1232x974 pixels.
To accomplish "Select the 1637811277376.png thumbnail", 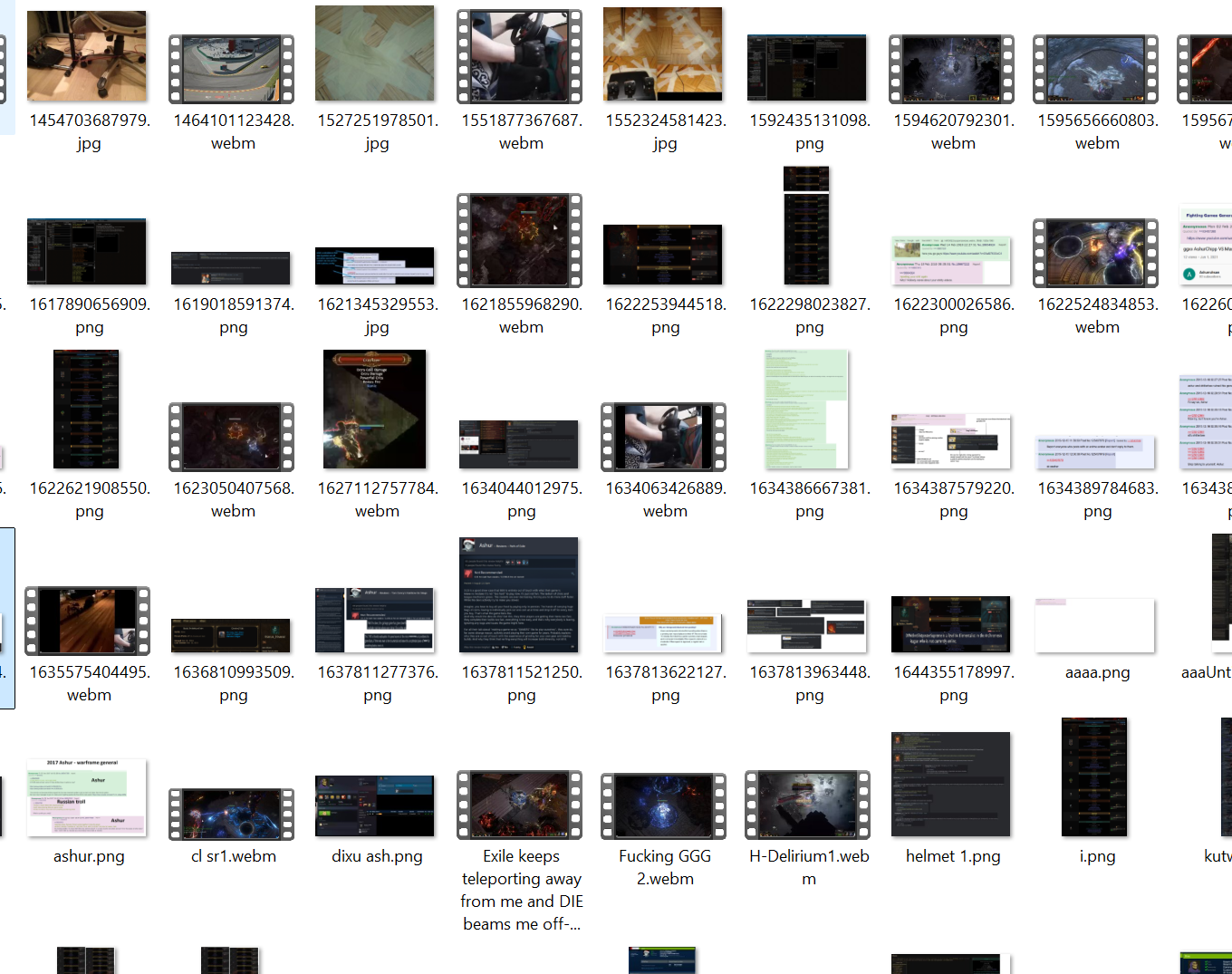I will [x=375, y=621].
